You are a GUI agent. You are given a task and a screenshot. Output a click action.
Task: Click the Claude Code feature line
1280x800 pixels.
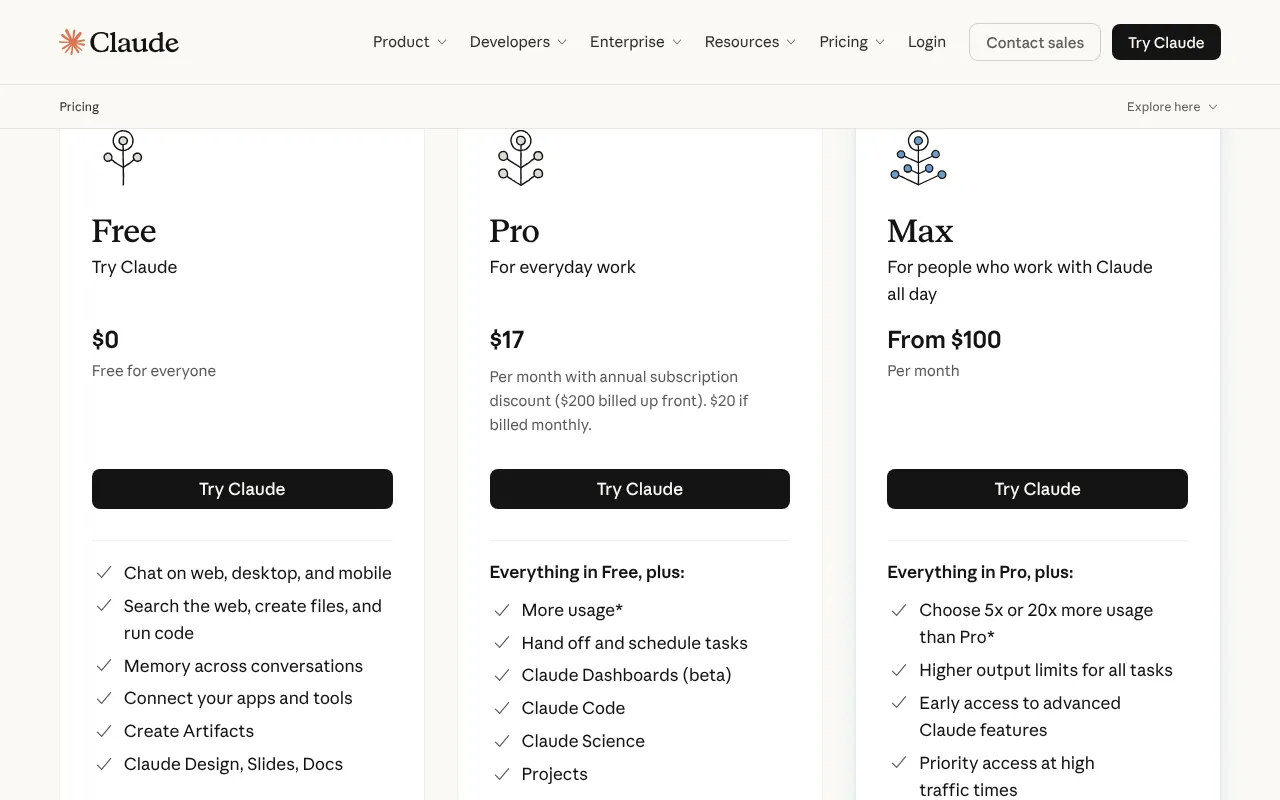pos(573,708)
